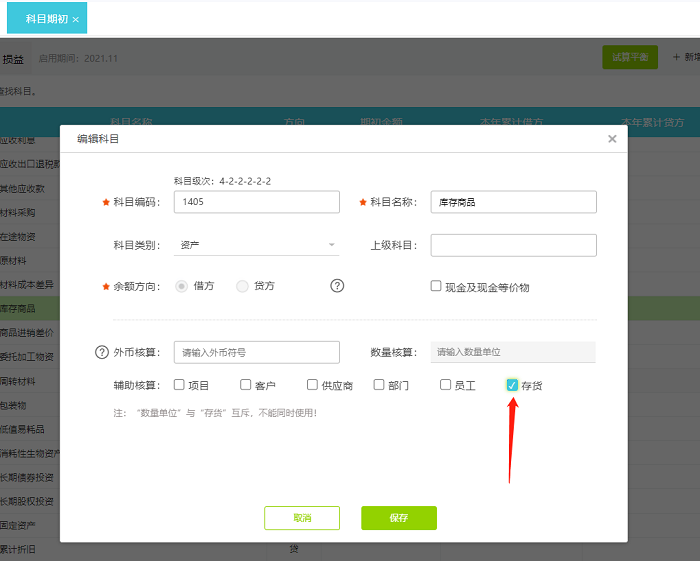Click the help icon beside 余额方向
Image resolution: width=700 pixels, height=561 pixels.
(337, 286)
